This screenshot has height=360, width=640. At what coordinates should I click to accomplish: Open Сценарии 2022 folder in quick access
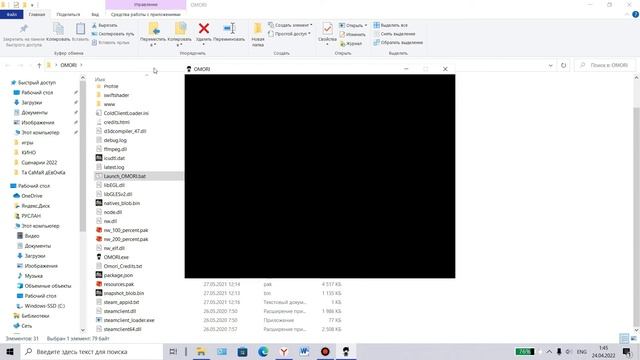click(39, 162)
